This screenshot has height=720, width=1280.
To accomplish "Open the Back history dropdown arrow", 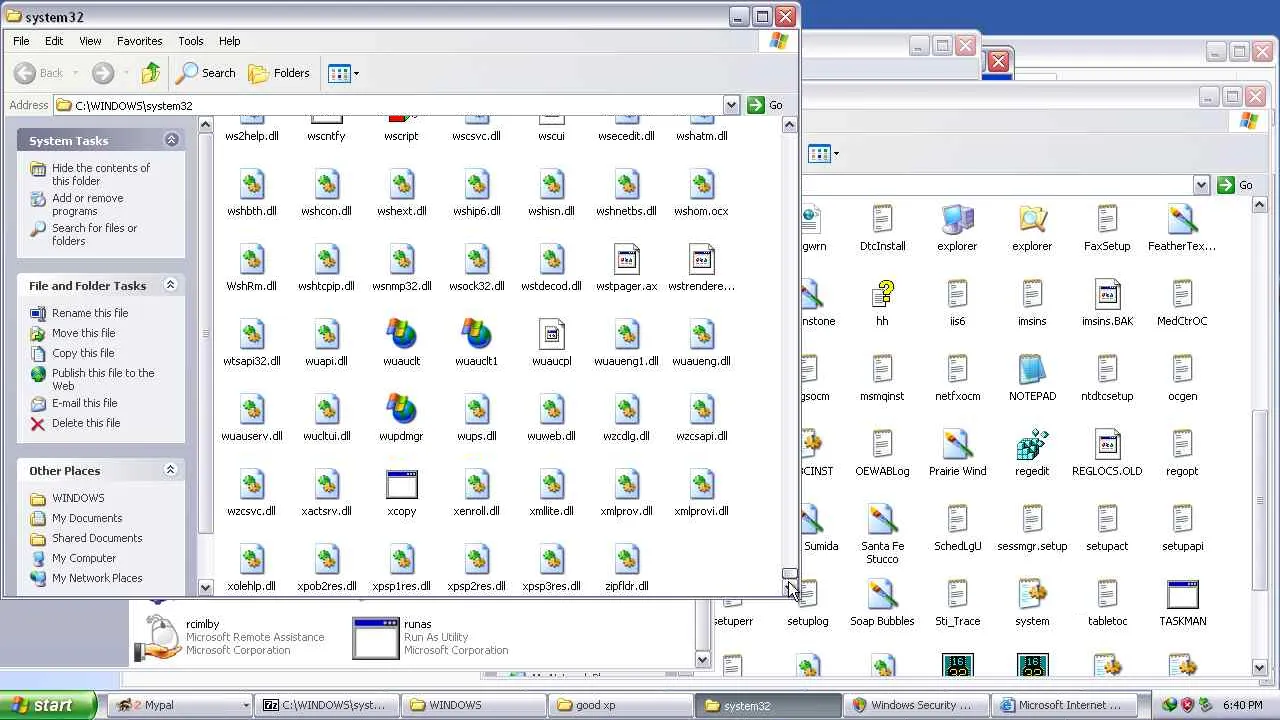I will click(75, 73).
